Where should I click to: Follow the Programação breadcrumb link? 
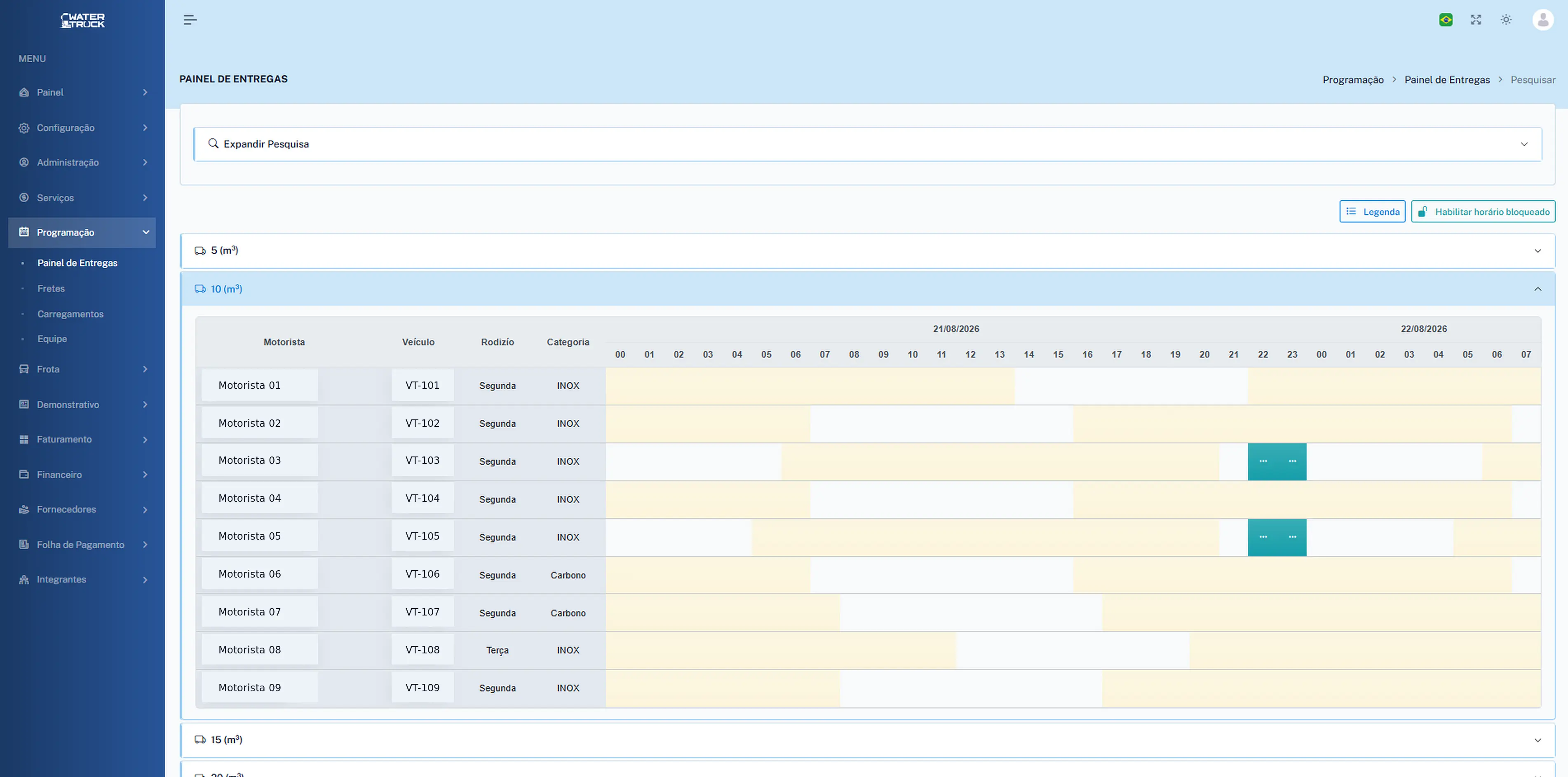click(x=1352, y=80)
